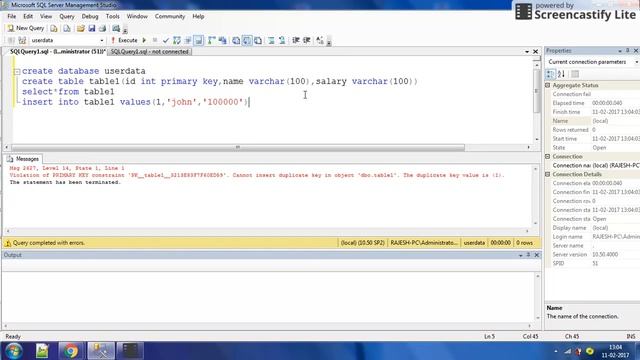Viewport: 640px width, 360px height.
Task: Toggle Include Client Statistics
Action: (222, 40)
